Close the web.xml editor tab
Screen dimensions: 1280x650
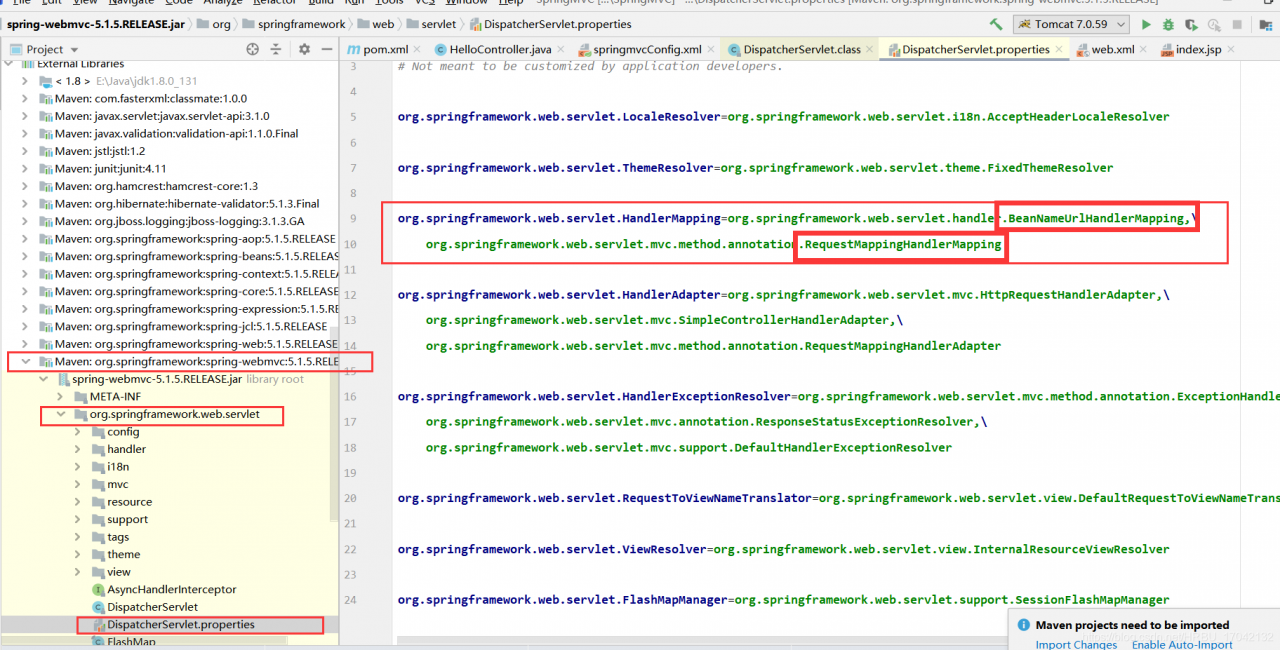coord(1145,49)
